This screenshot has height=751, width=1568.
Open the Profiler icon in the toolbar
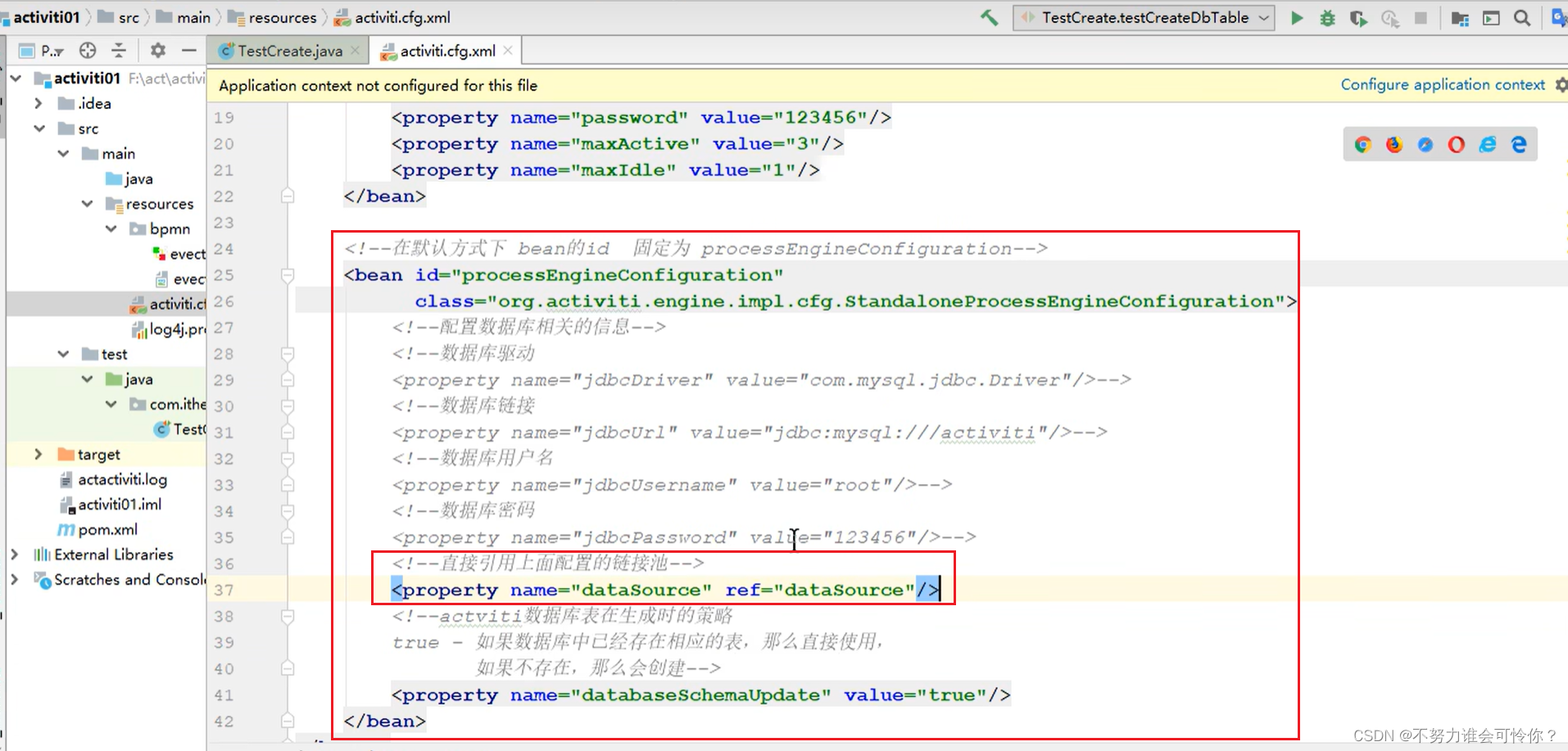tap(1390, 17)
